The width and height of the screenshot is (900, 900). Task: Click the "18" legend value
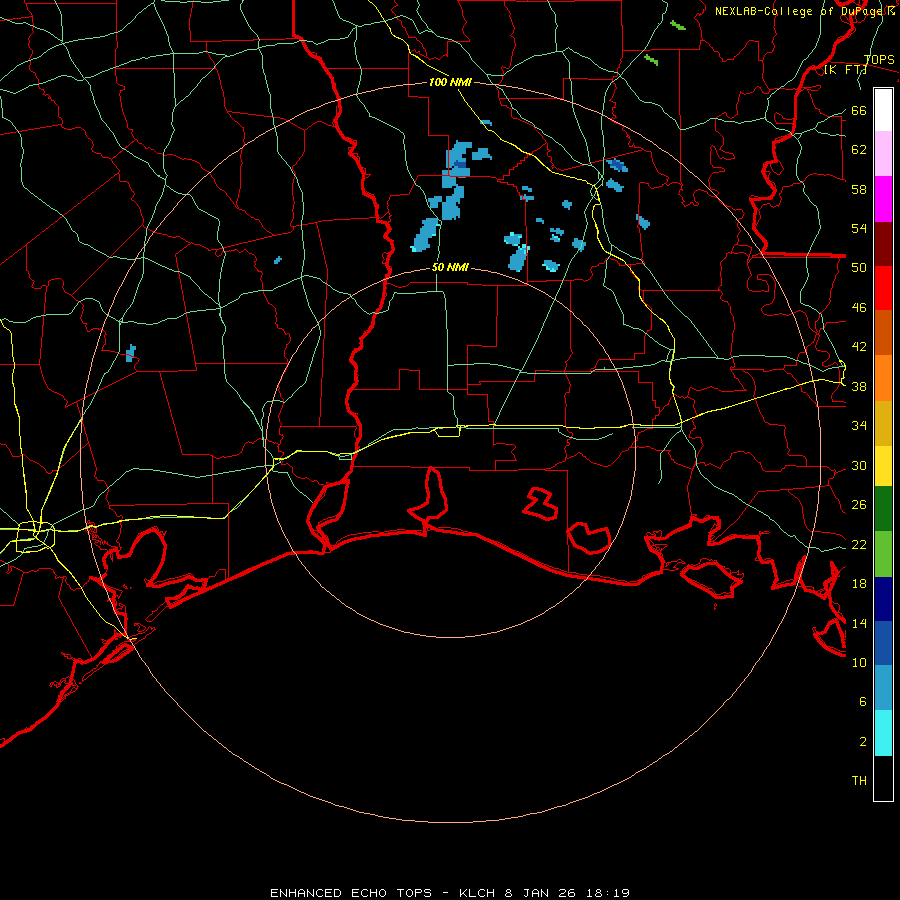pos(859,584)
